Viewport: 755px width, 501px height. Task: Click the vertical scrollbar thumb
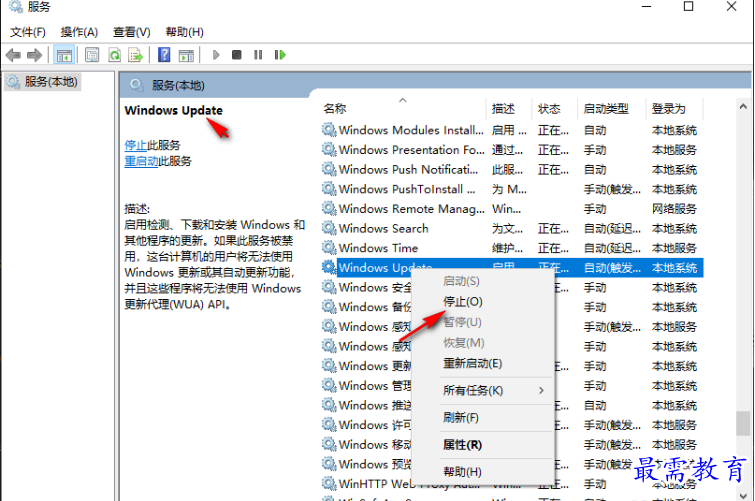743,423
